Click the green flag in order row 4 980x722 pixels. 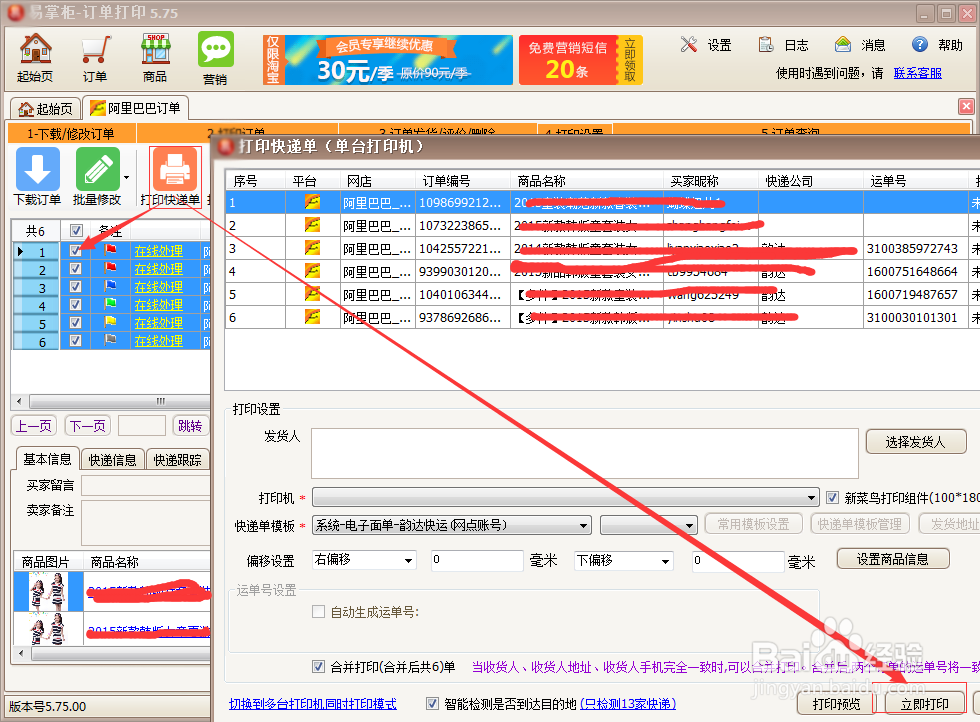coord(111,304)
